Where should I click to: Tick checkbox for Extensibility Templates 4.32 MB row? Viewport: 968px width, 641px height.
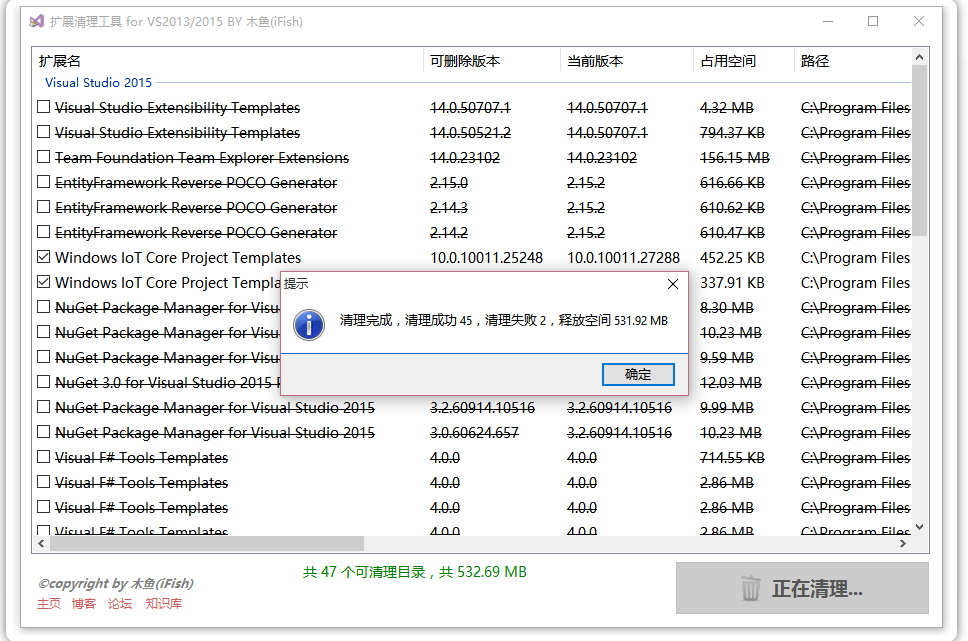click(x=43, y=107)
